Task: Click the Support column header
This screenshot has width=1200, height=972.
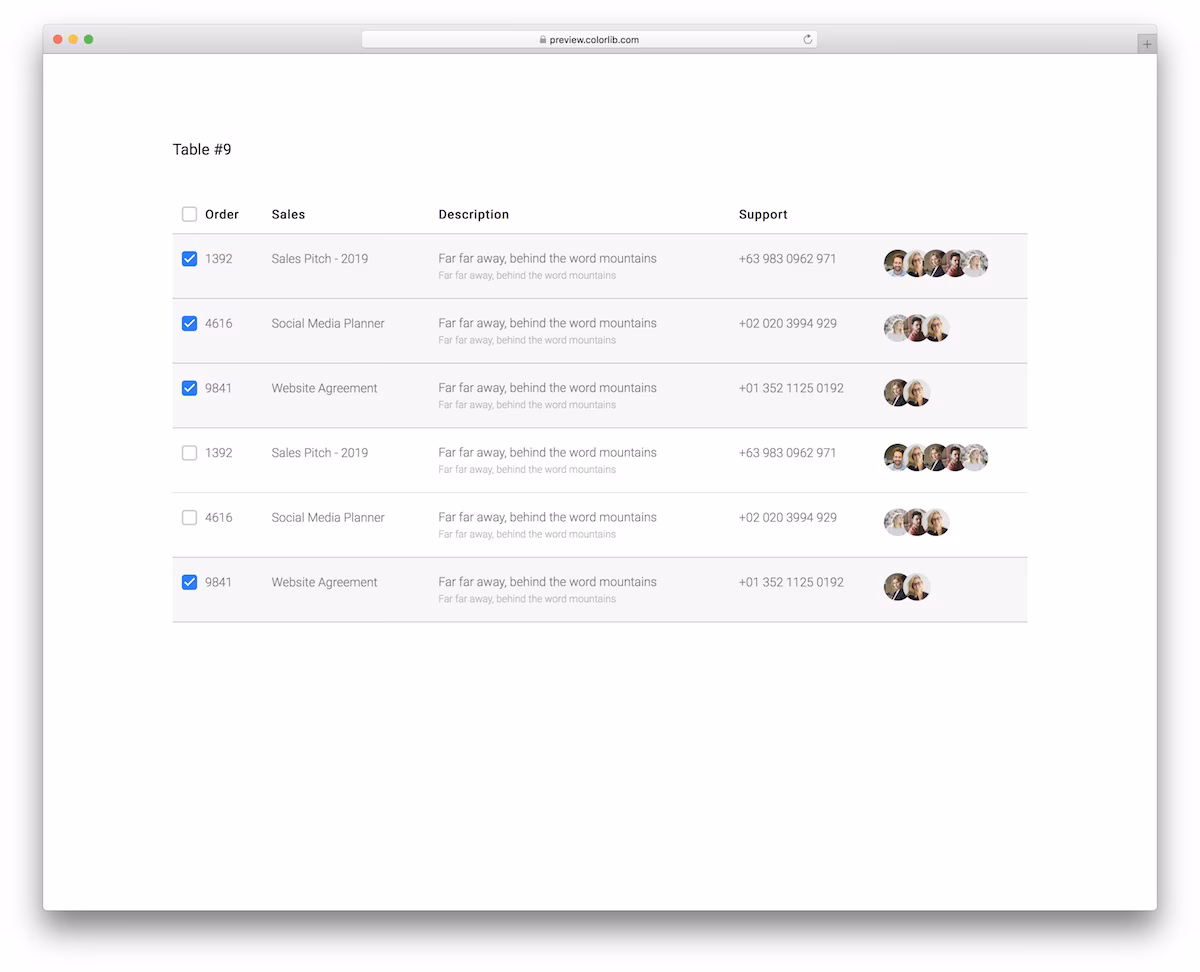Action: point(763,214)
